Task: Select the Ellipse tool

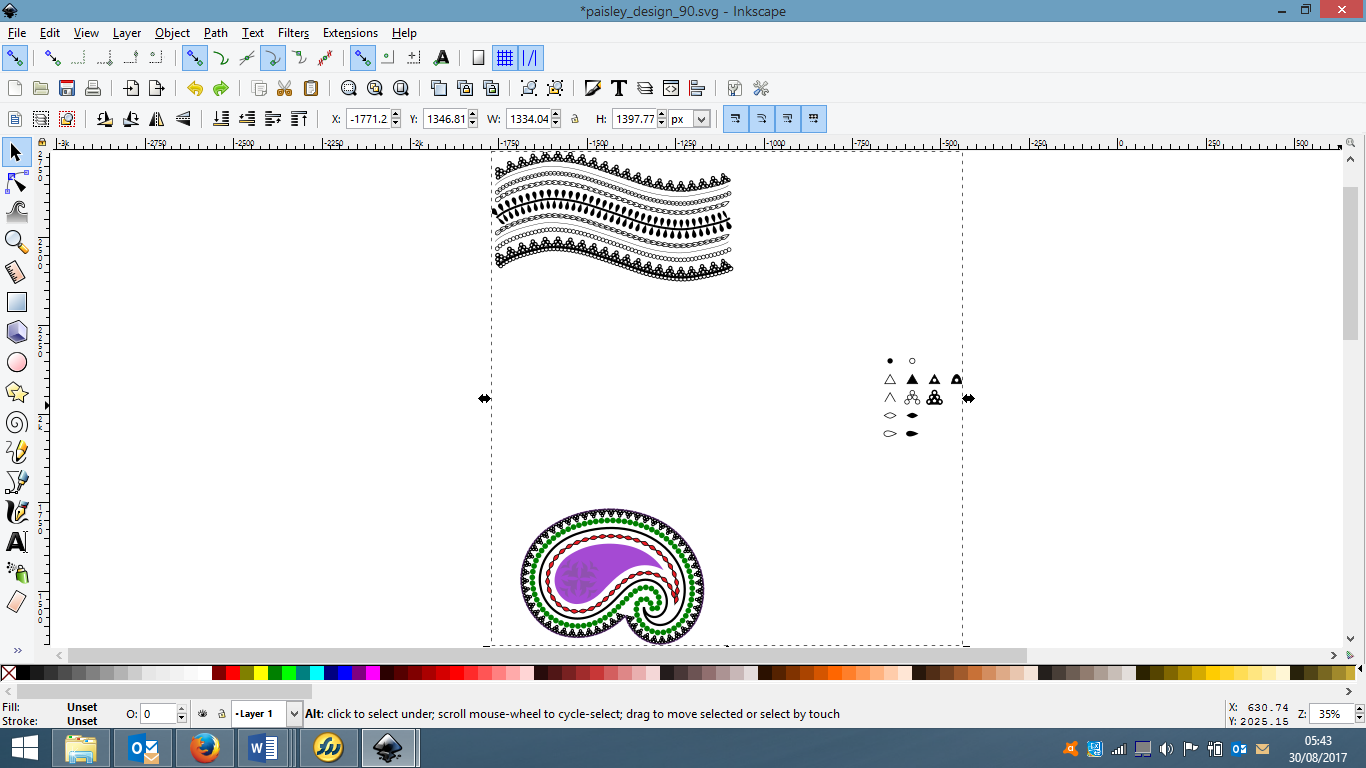Action: click(x=15, y=361)
